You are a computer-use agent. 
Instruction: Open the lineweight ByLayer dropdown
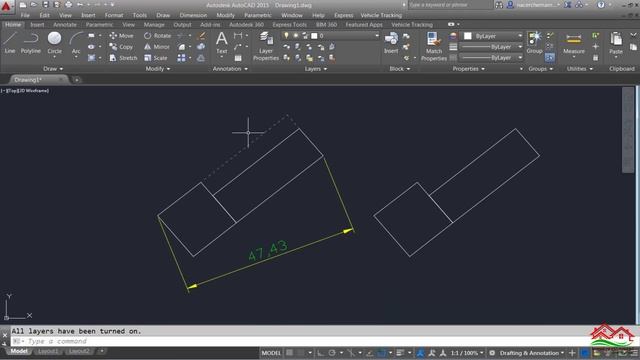[x=491, y=47]
